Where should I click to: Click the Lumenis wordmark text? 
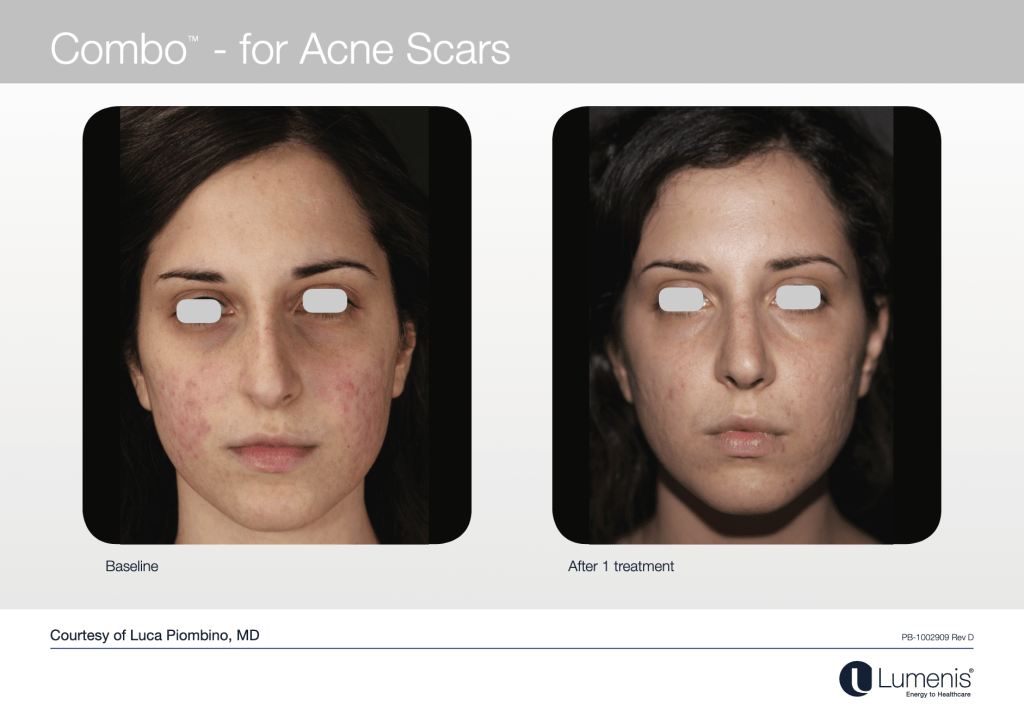pos(923,678)
